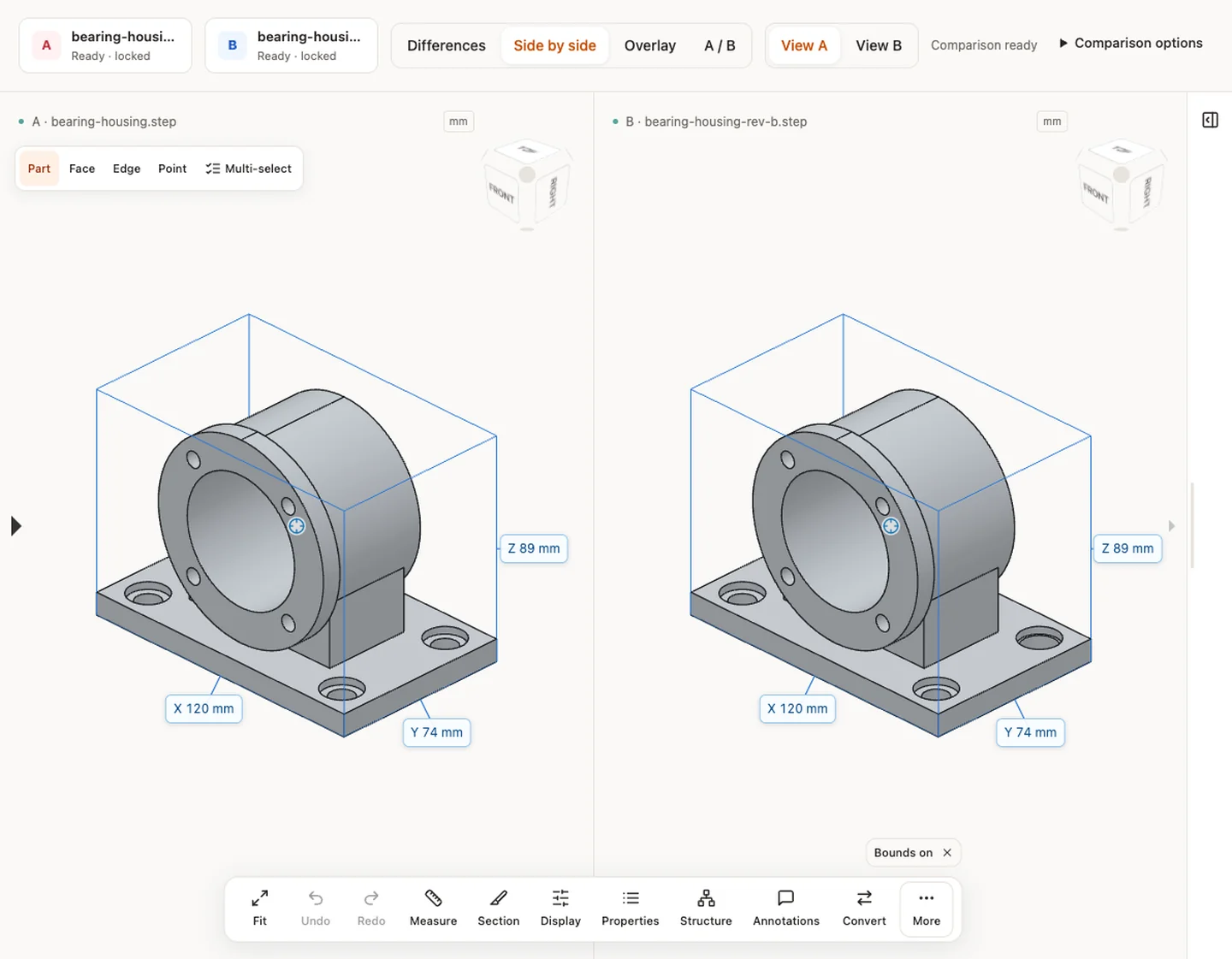This screenshot has width=1232, height=959.
Task: Toggle the right side panel icon
Action: pyautogui.click(x=1210, y=120)
